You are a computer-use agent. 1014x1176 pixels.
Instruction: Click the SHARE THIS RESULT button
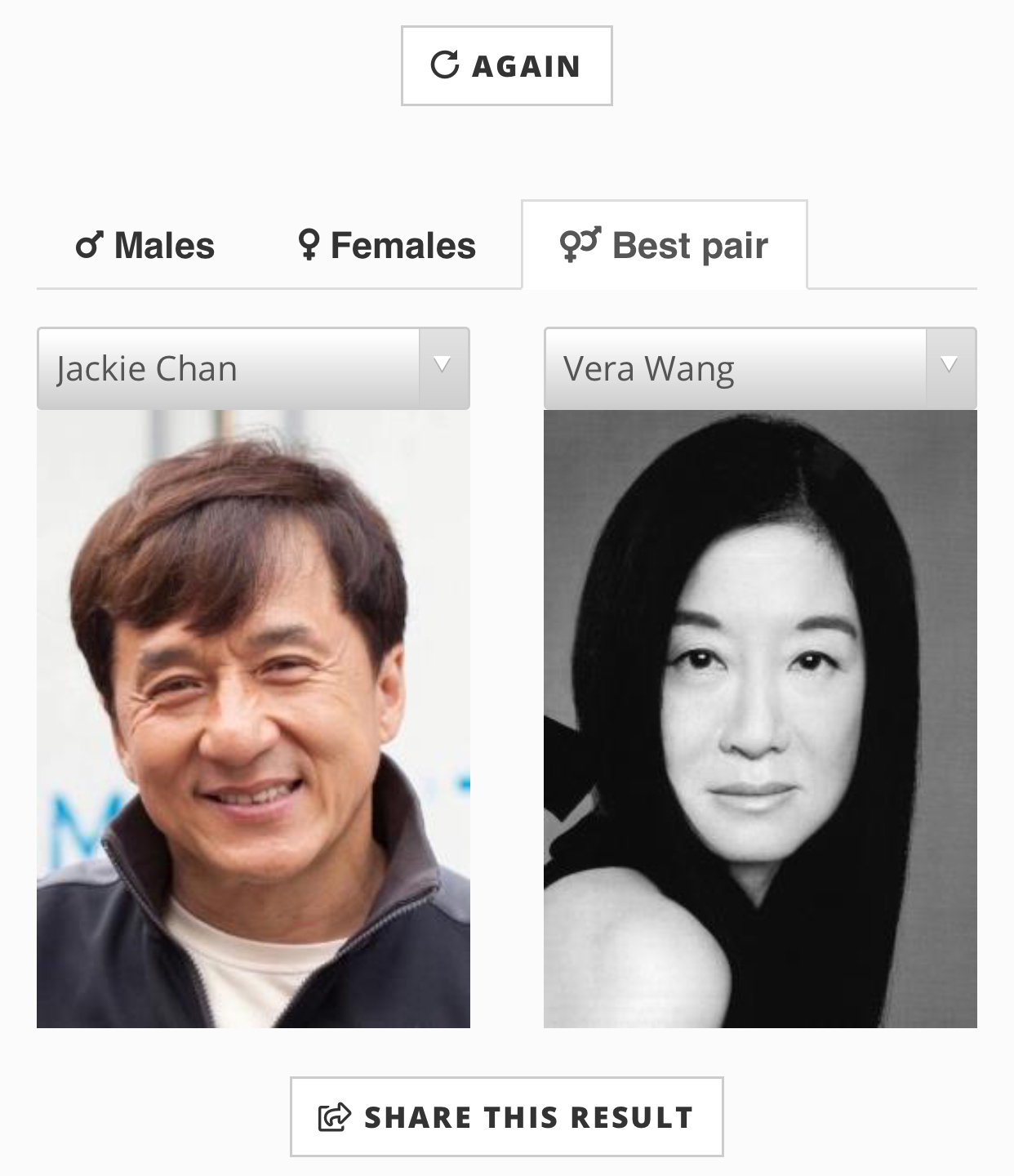[x=507, y=1116]
